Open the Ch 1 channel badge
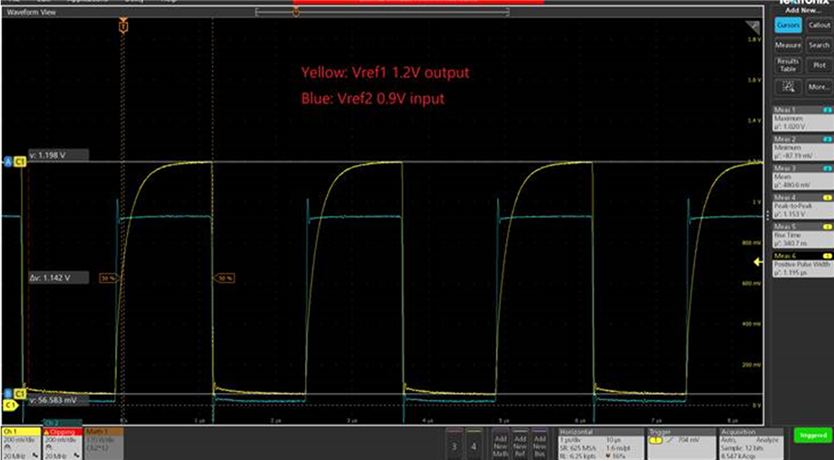 pyautogui.click(x=21, y=443)
